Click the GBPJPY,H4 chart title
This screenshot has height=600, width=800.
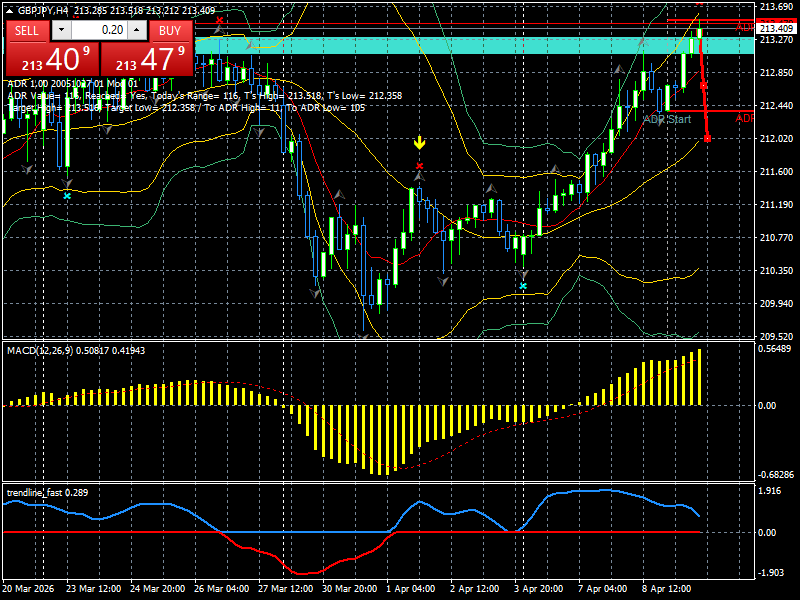(45, 11)
